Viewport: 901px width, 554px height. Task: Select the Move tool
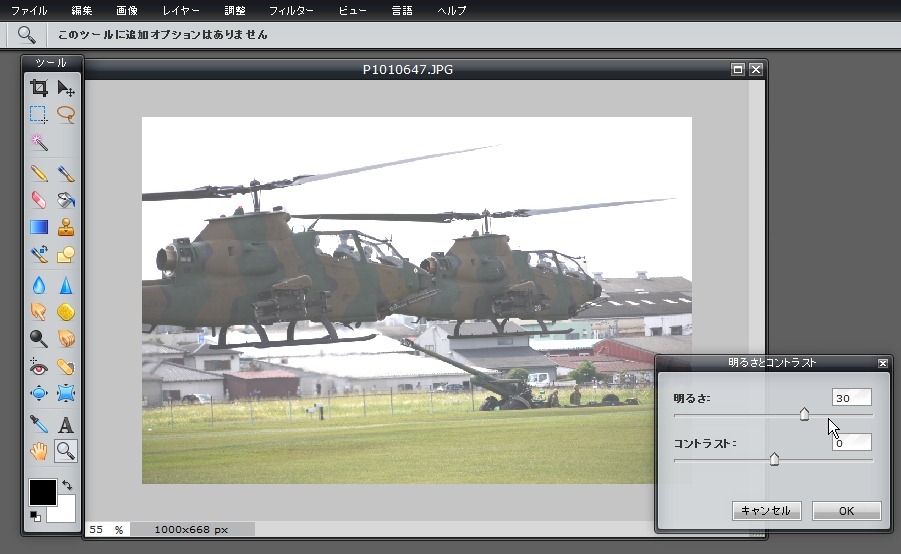pos(66,88)
